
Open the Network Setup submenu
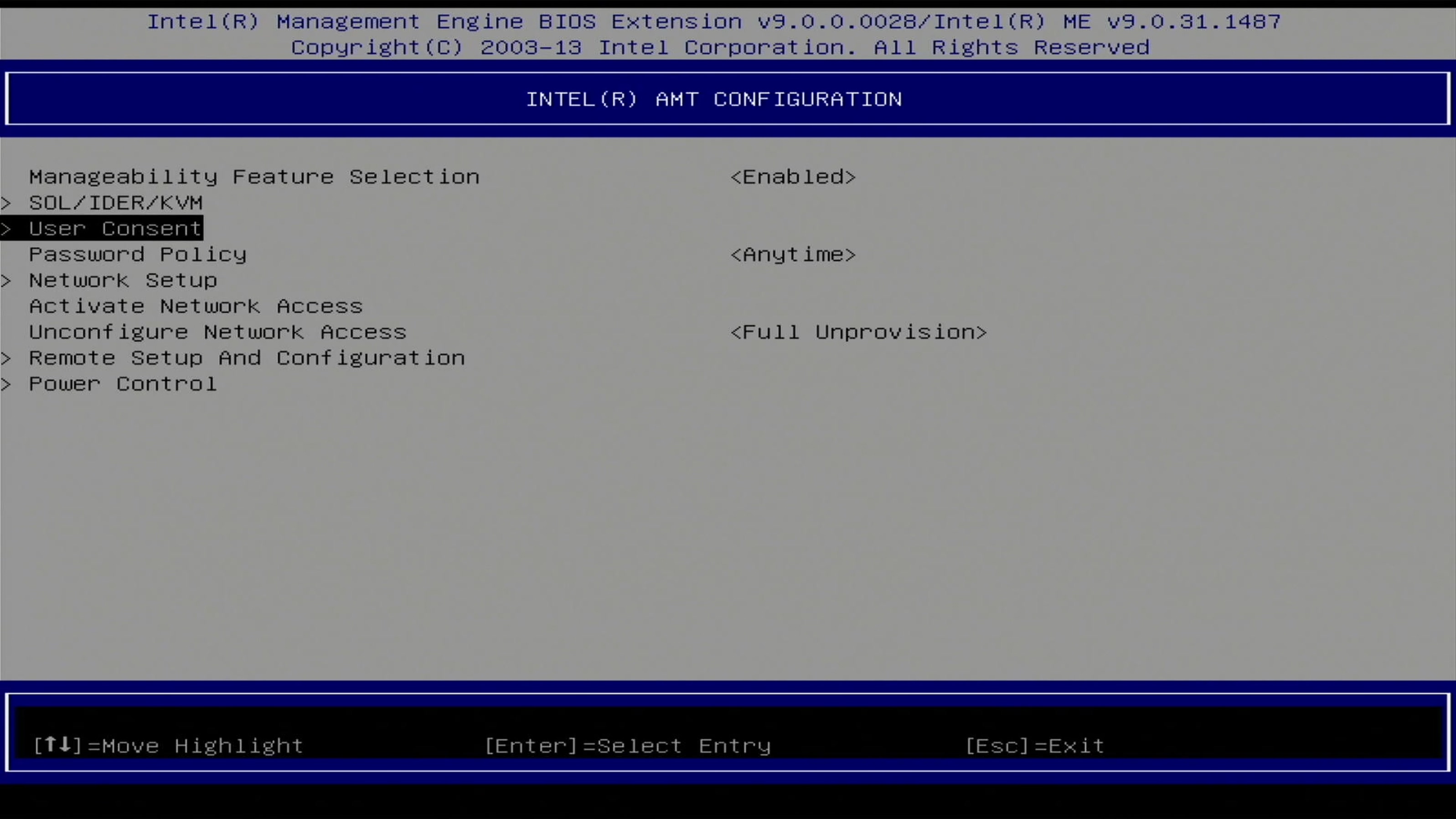(x=123, y=280)
